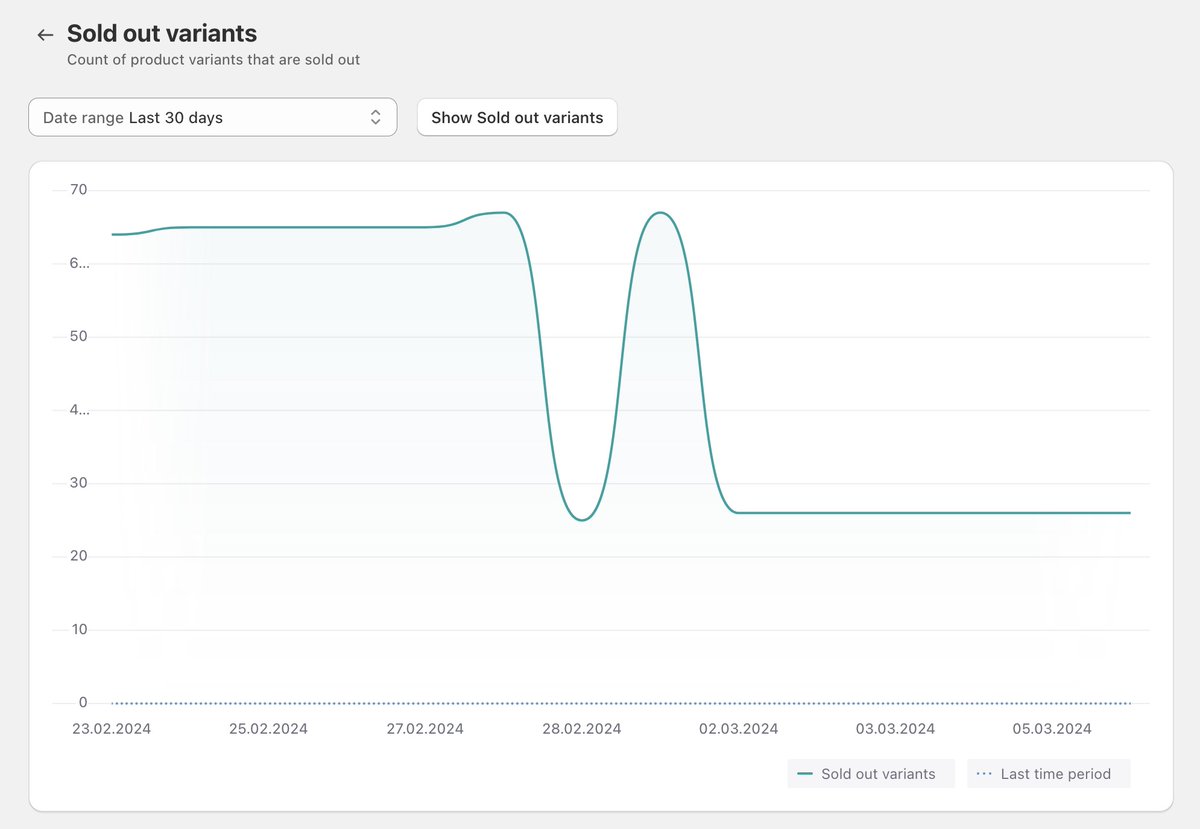Click the up-down chevron in the date range selector
The image size is (1200, 829).
(376, 116)
